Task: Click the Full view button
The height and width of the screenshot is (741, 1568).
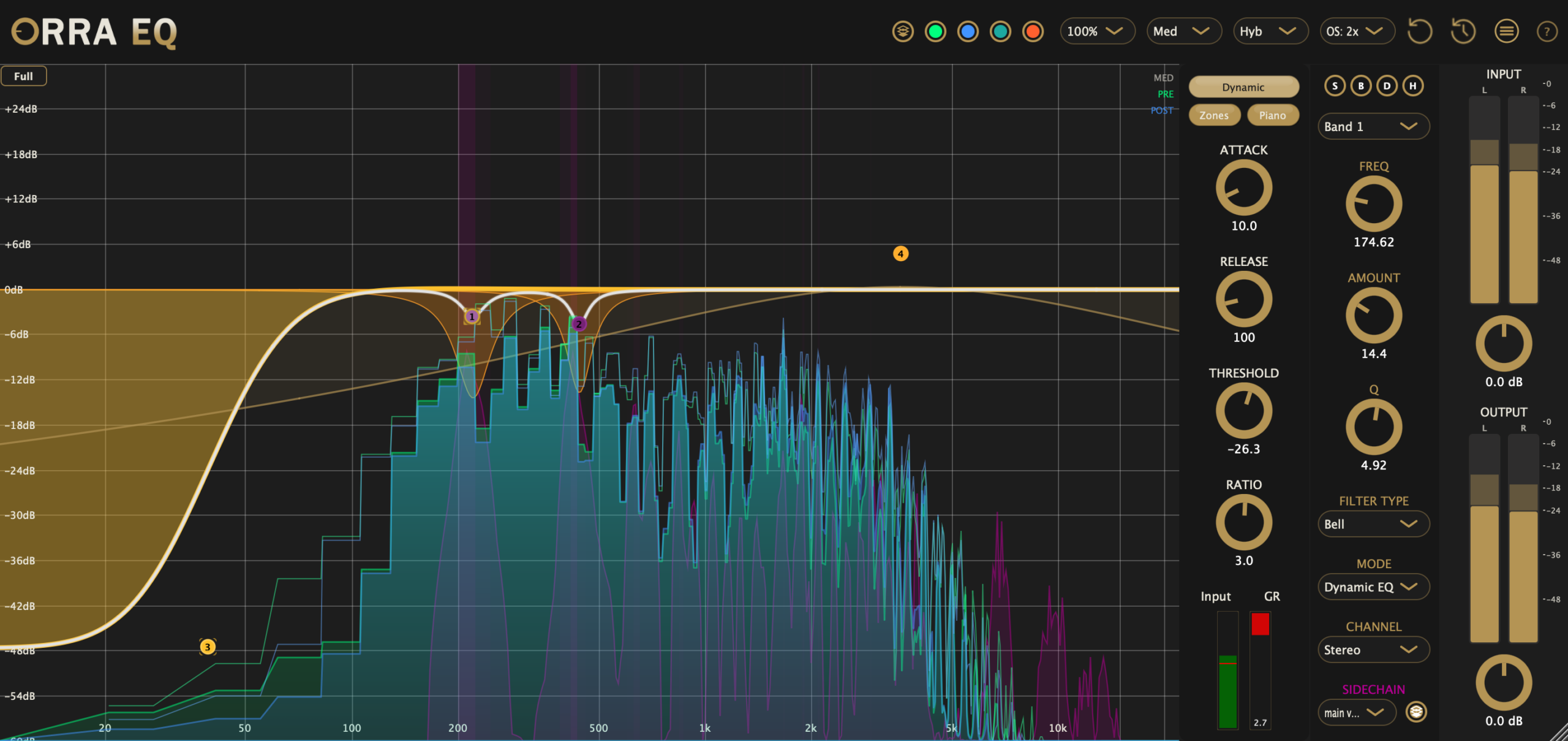Action: point(23,76)
